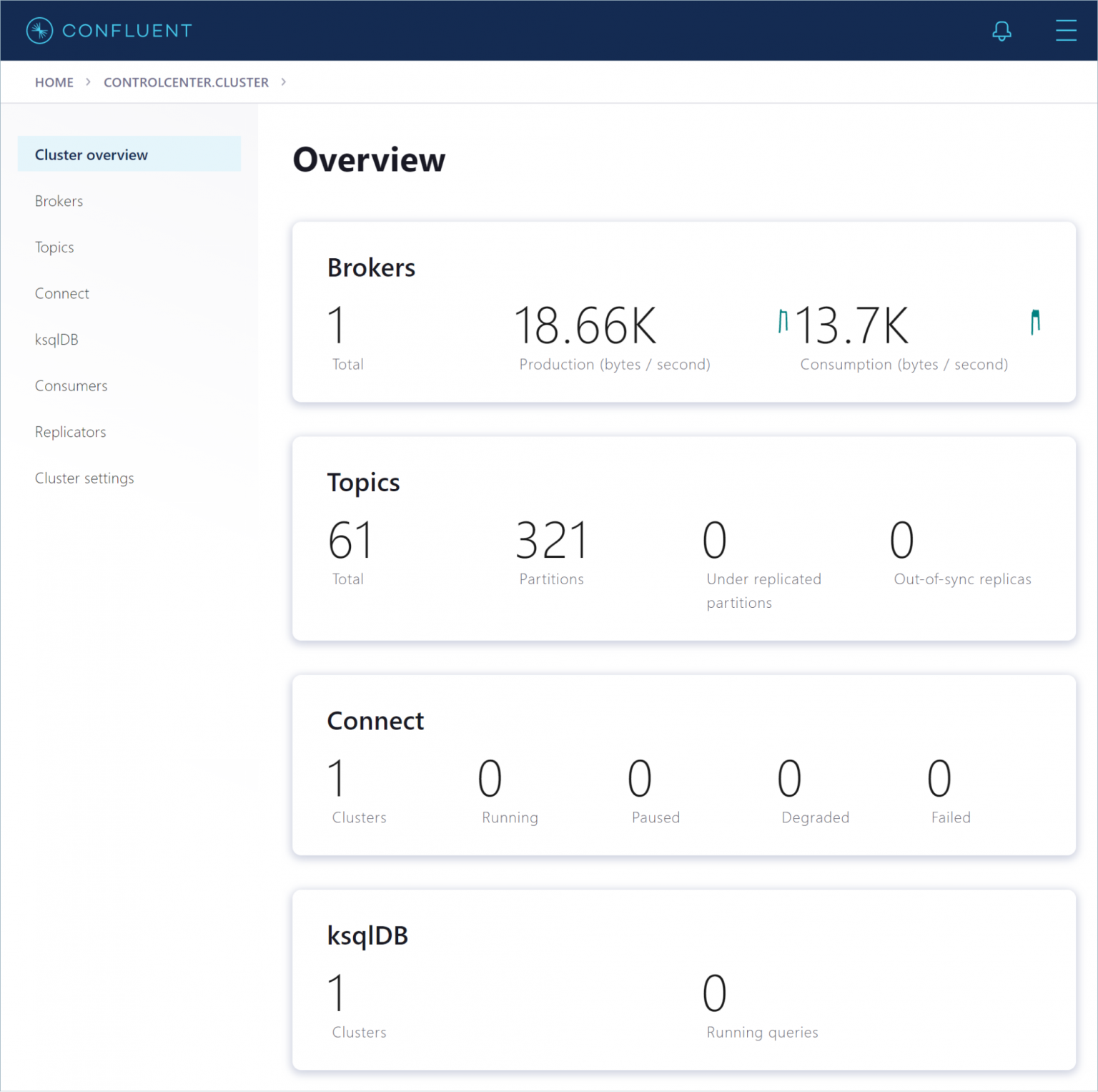Open Cluster settings in sidebar
Viewport: 1098px width, 1092px height.
tap(84, 478)
